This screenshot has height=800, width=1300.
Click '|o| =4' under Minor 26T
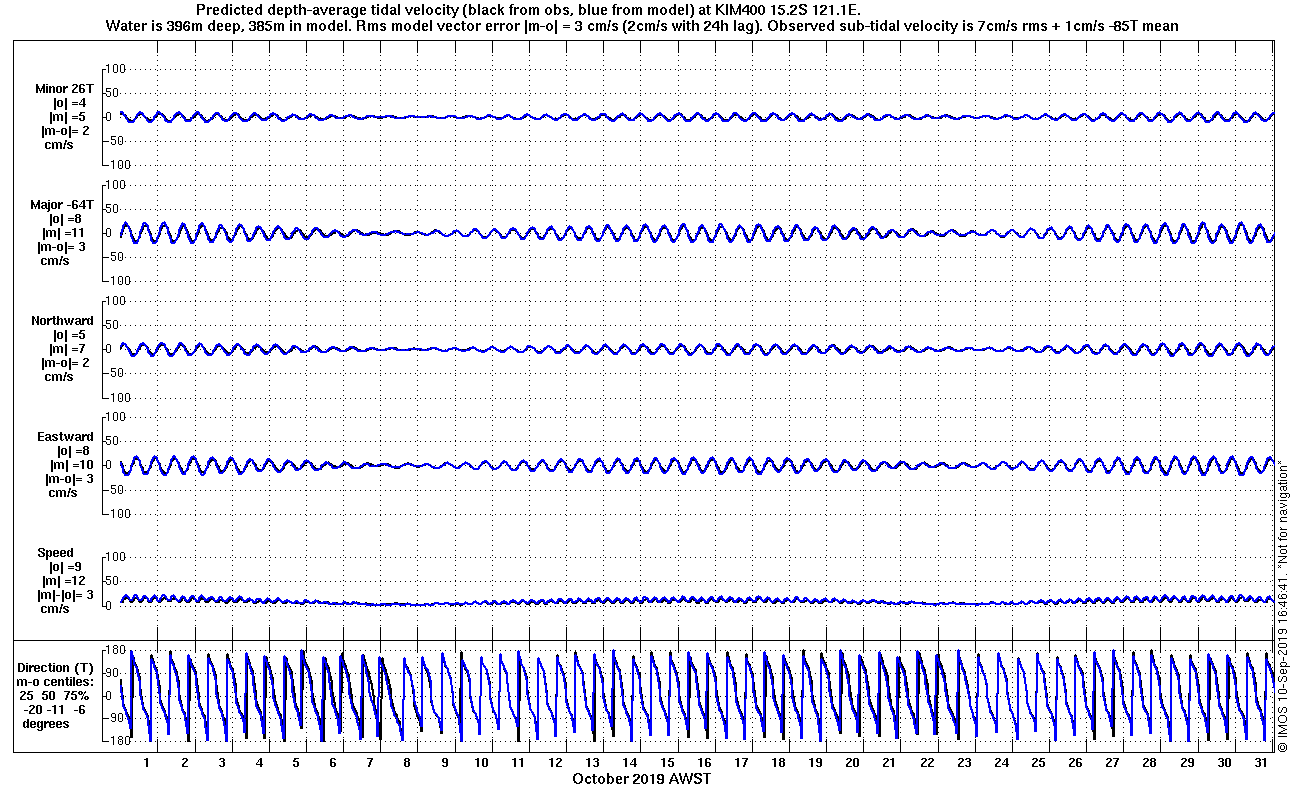pos(69,103)
